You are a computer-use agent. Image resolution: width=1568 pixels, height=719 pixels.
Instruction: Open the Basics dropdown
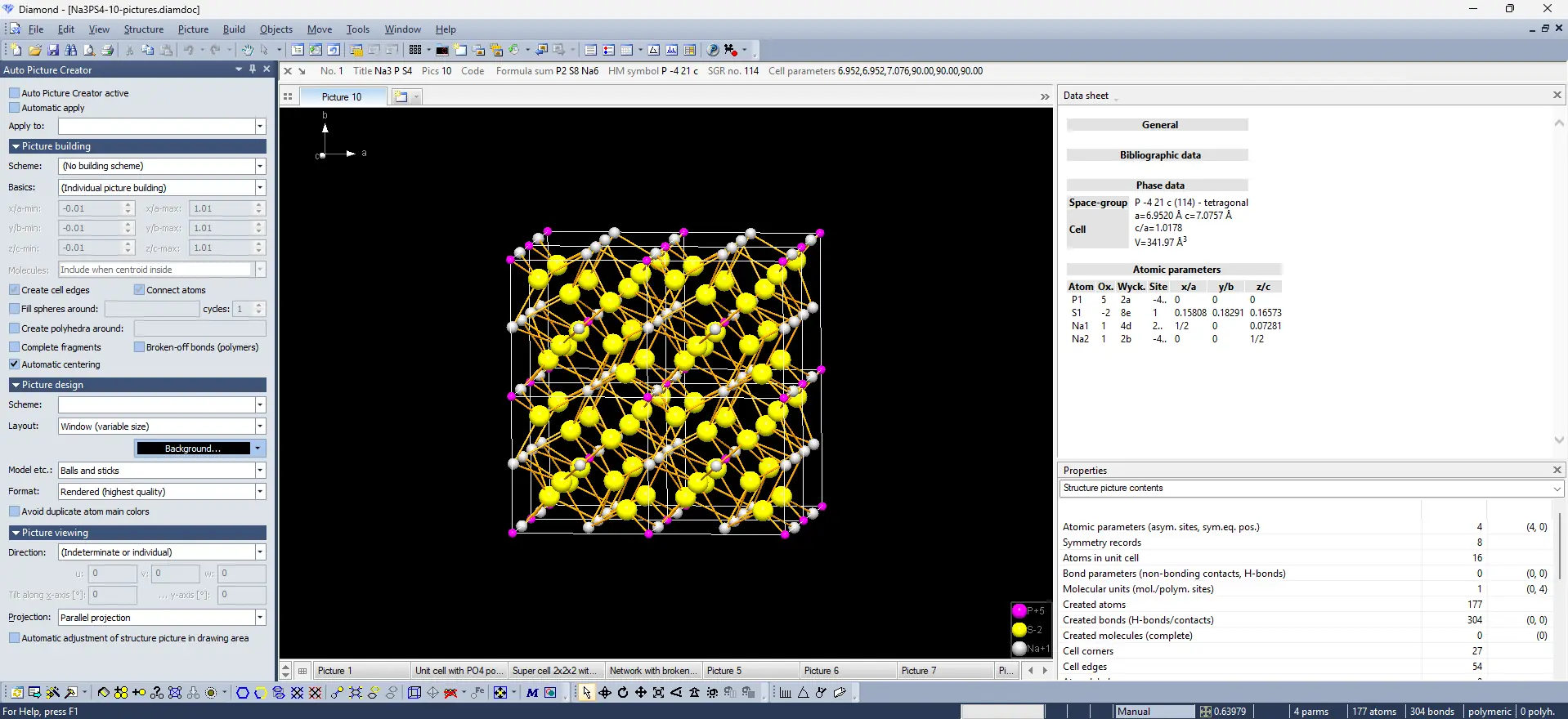pos(260,188)
